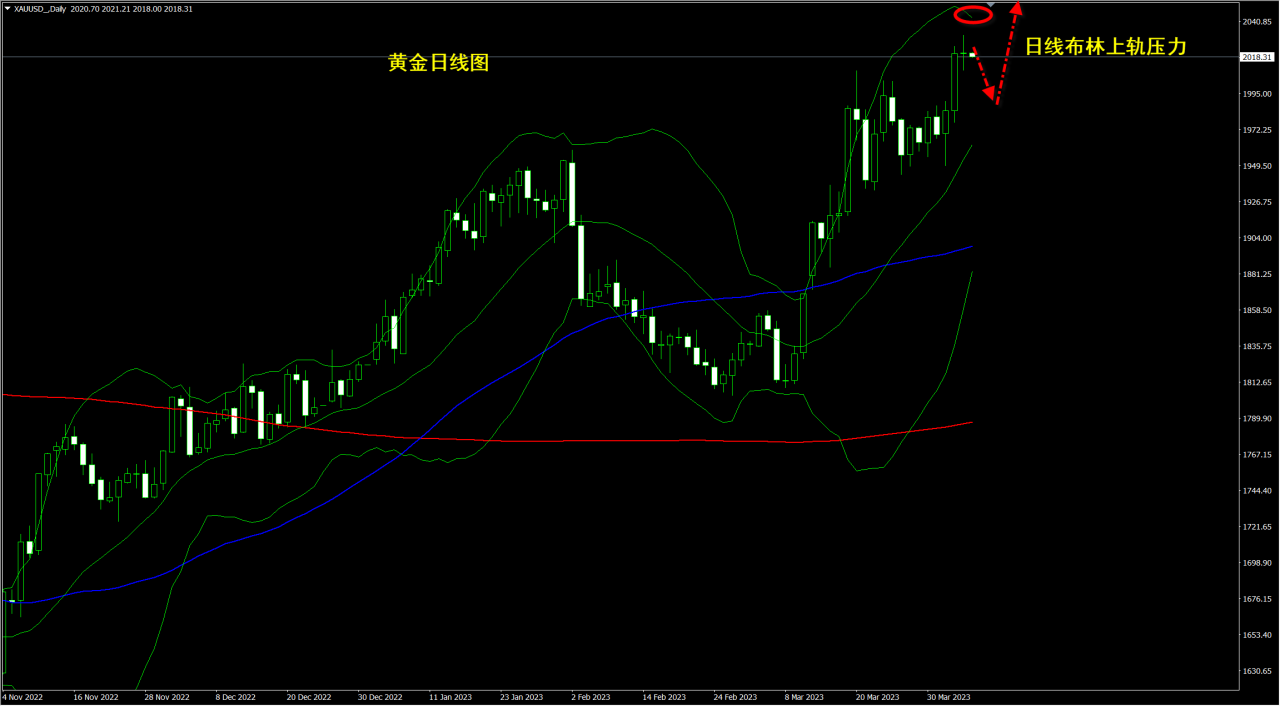Click the 日线布林上轨压力 text label

point(1106,46)
